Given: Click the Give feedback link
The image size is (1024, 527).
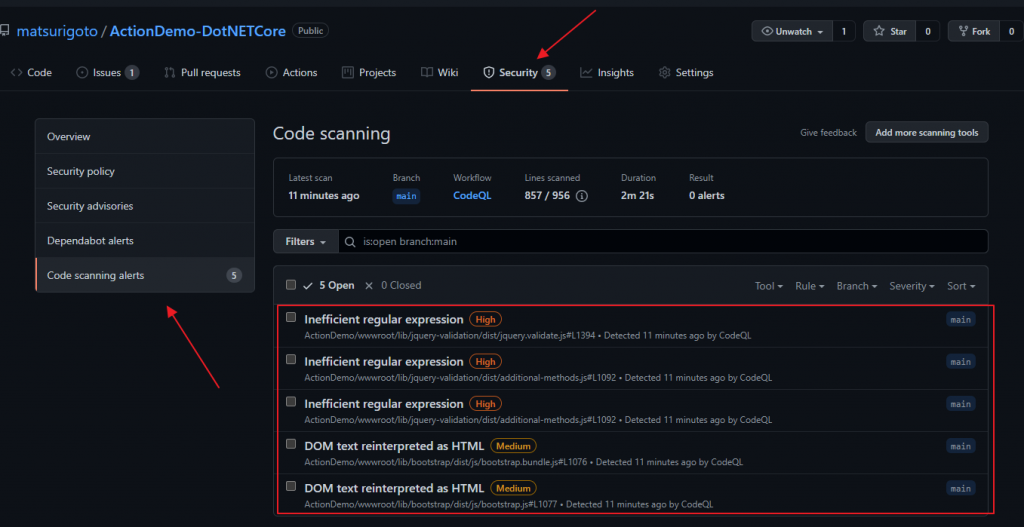Looking at the screenshot, I should tap(828, 133).
